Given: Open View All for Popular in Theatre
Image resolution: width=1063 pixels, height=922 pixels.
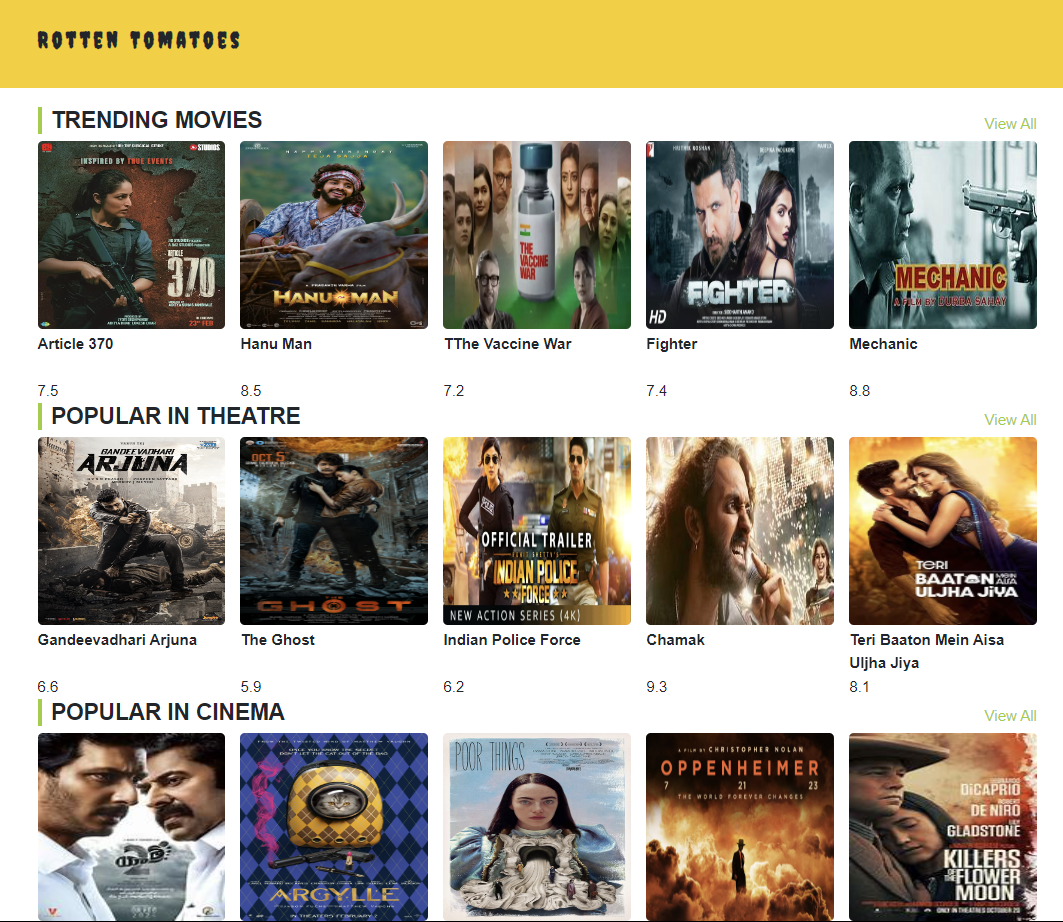Looking at the screenshot, I should [1010, 420].
